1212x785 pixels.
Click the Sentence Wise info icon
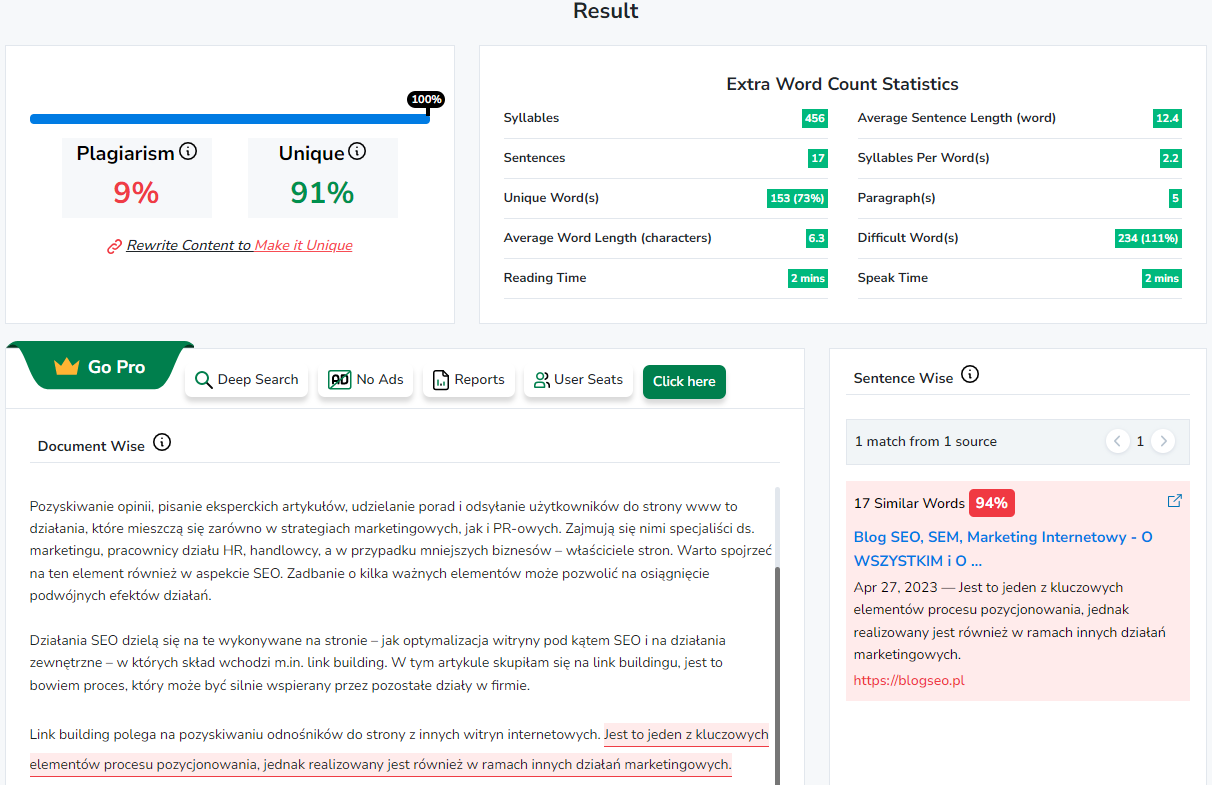pos(970,375)
